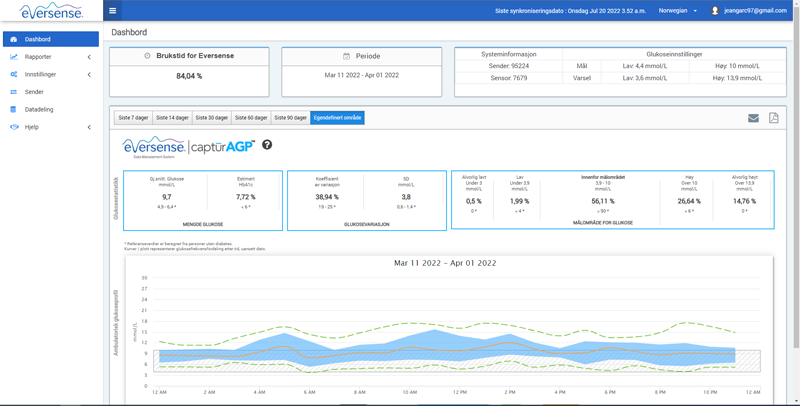Image resolution: width=800 pixels, height=406 pixels.
Task: Click the Hjelp icon
Action: click(x=14, y=127)
